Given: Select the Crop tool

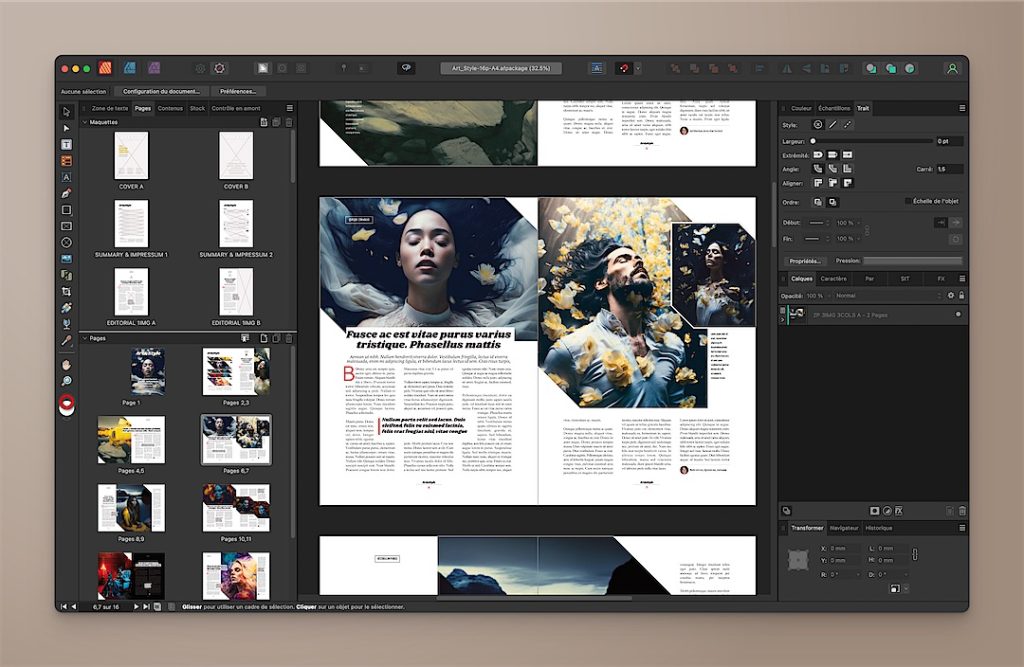Looking at the screenshot, I should click(67, 290).
